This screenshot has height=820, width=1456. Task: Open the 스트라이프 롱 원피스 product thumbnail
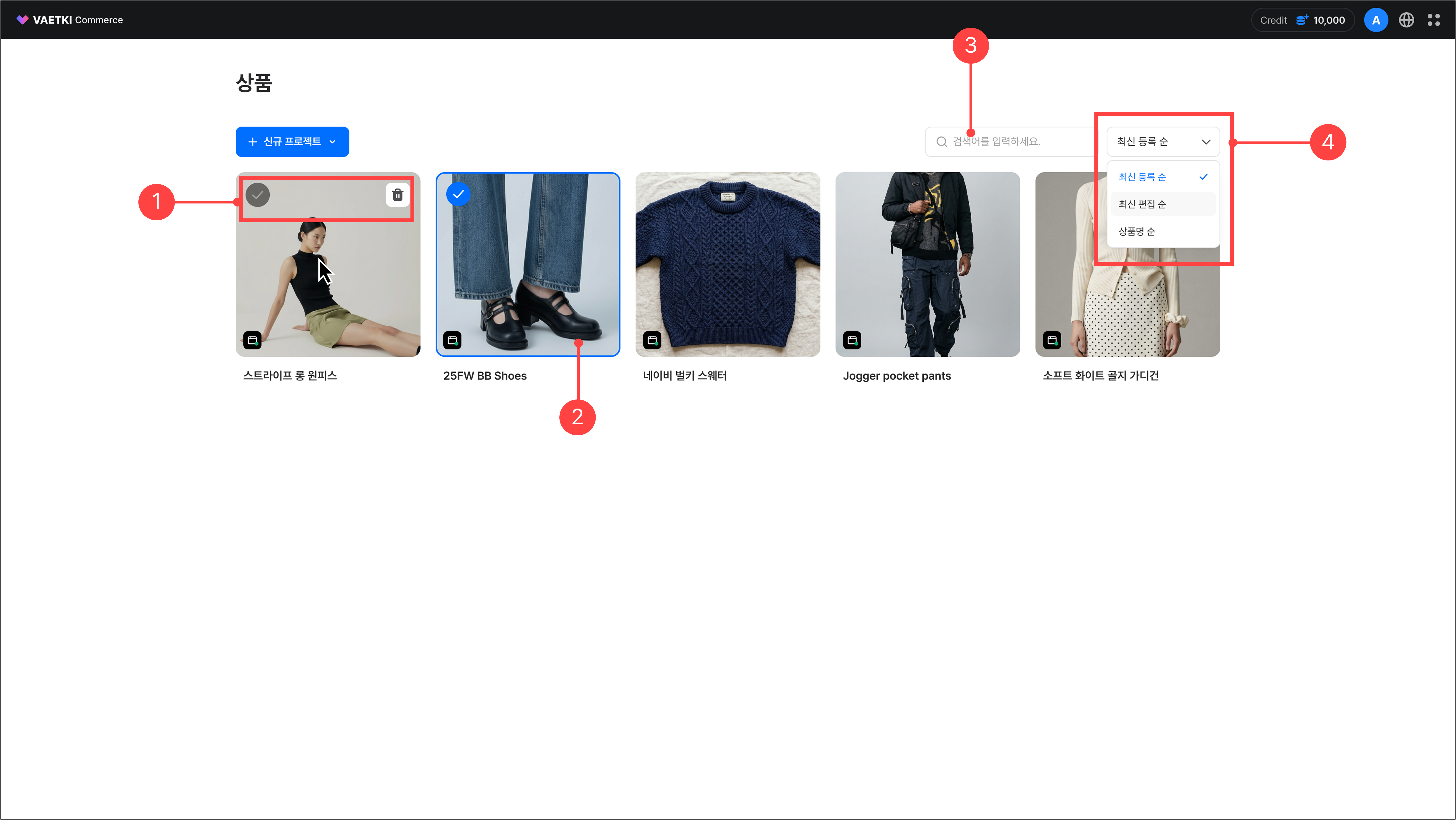click(x=328, y=264)
